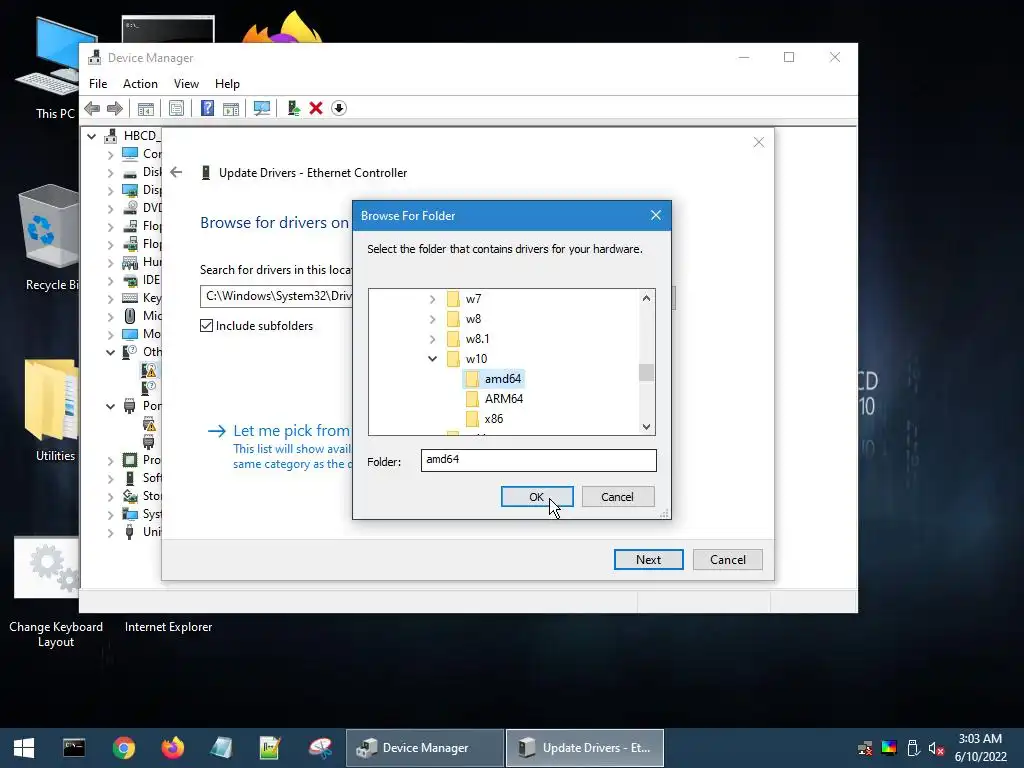Select the x86 folder
This screenshot has height=768, width=1024.
(x=485, y=419)
